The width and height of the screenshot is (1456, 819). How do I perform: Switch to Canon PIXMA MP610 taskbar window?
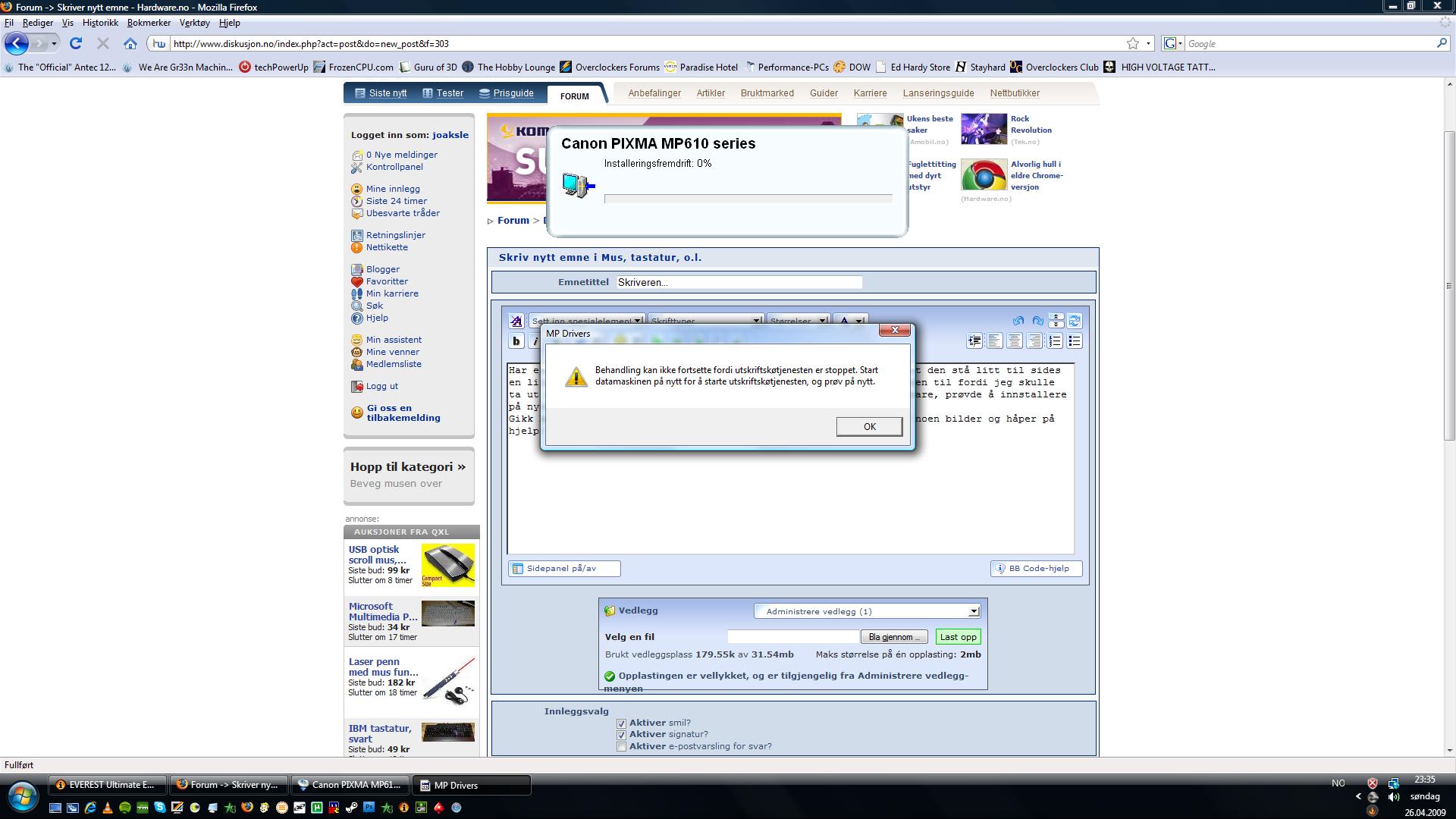[350, 785]
